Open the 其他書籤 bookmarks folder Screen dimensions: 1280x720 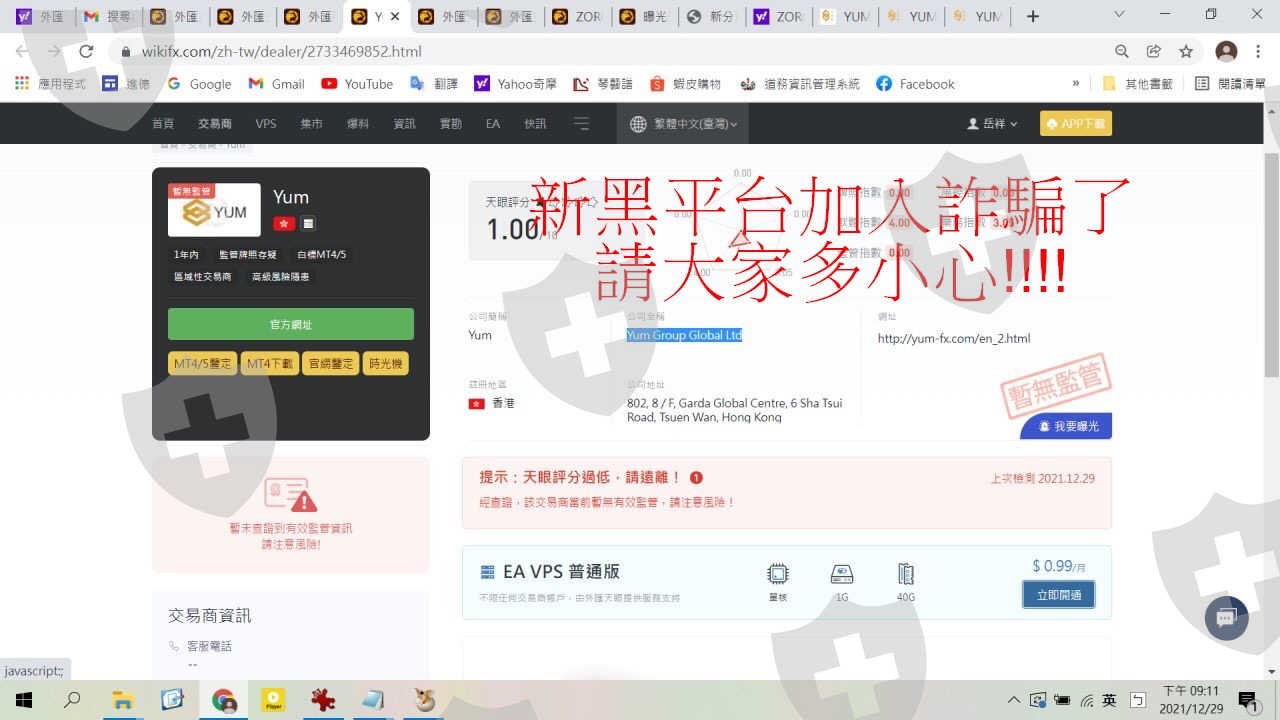1138,84
